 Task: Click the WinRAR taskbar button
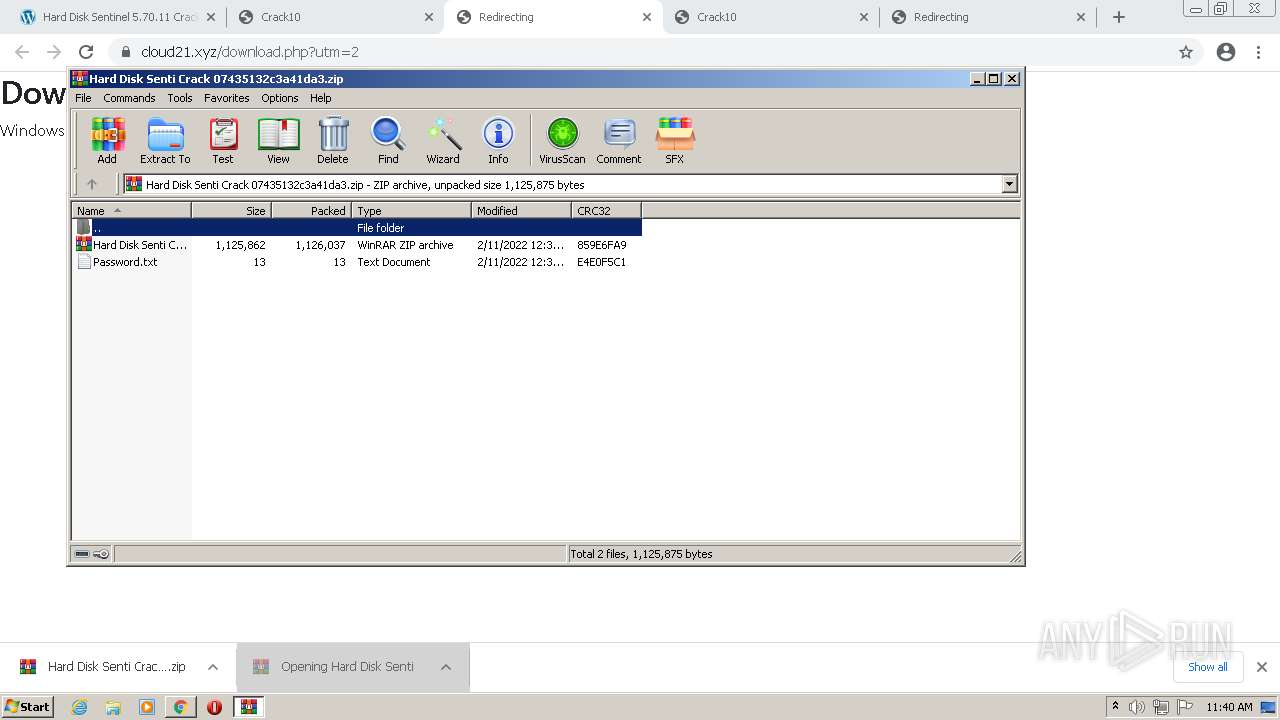click(x=248, y=707)
